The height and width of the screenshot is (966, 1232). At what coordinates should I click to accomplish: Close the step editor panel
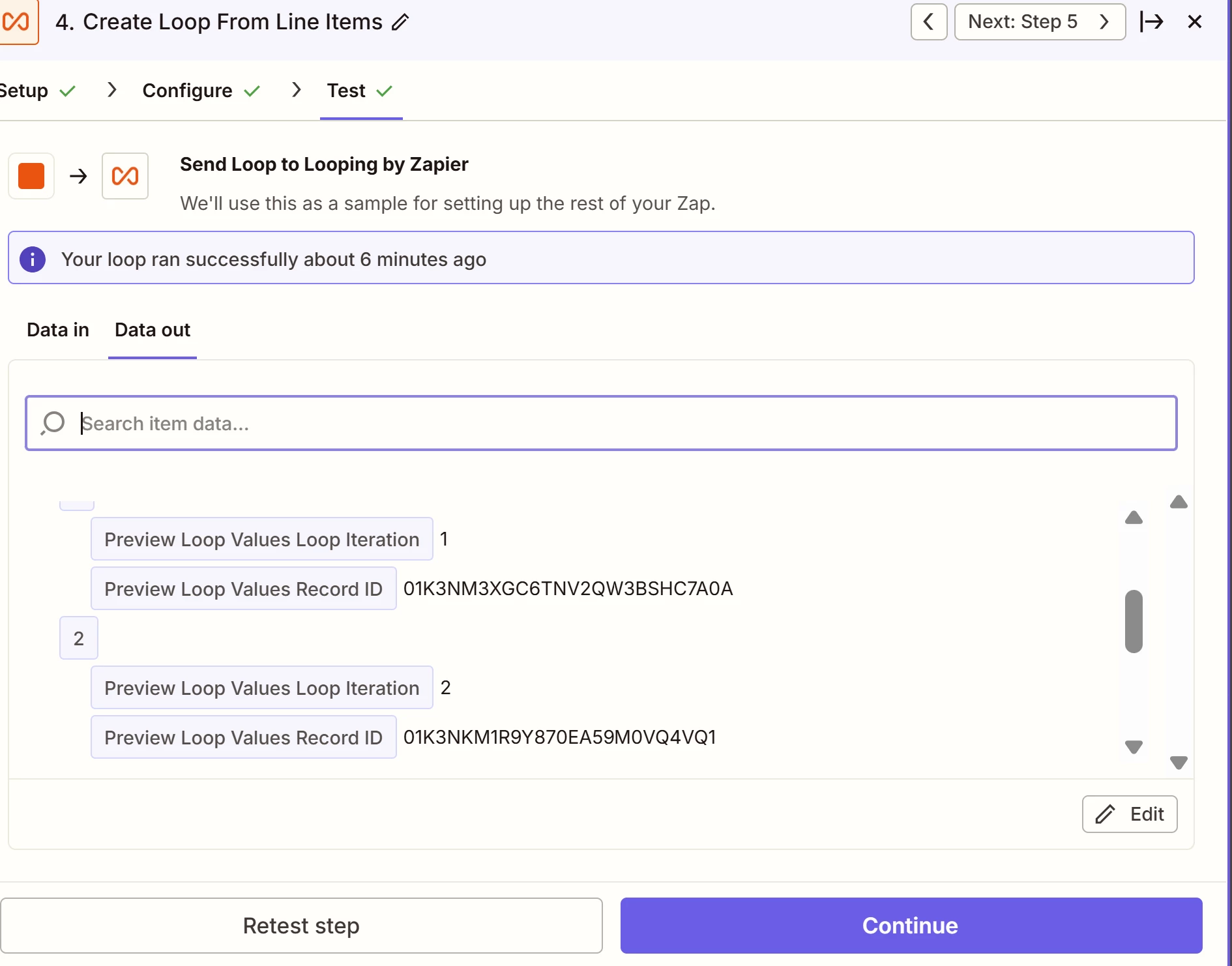(x=1195, y=22)
